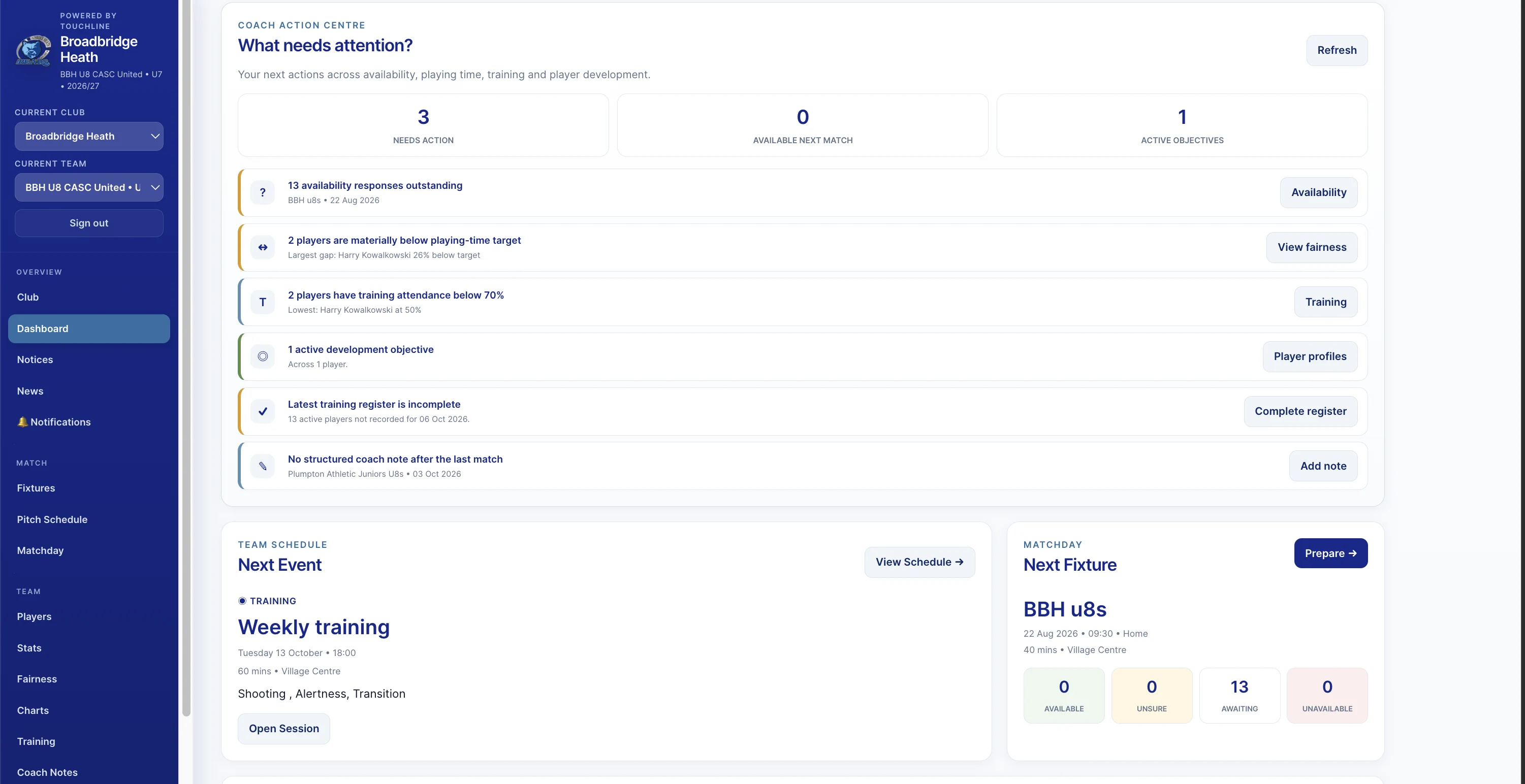
Task: Click the 0 Unavailable tile
Action: point(1327,695)
